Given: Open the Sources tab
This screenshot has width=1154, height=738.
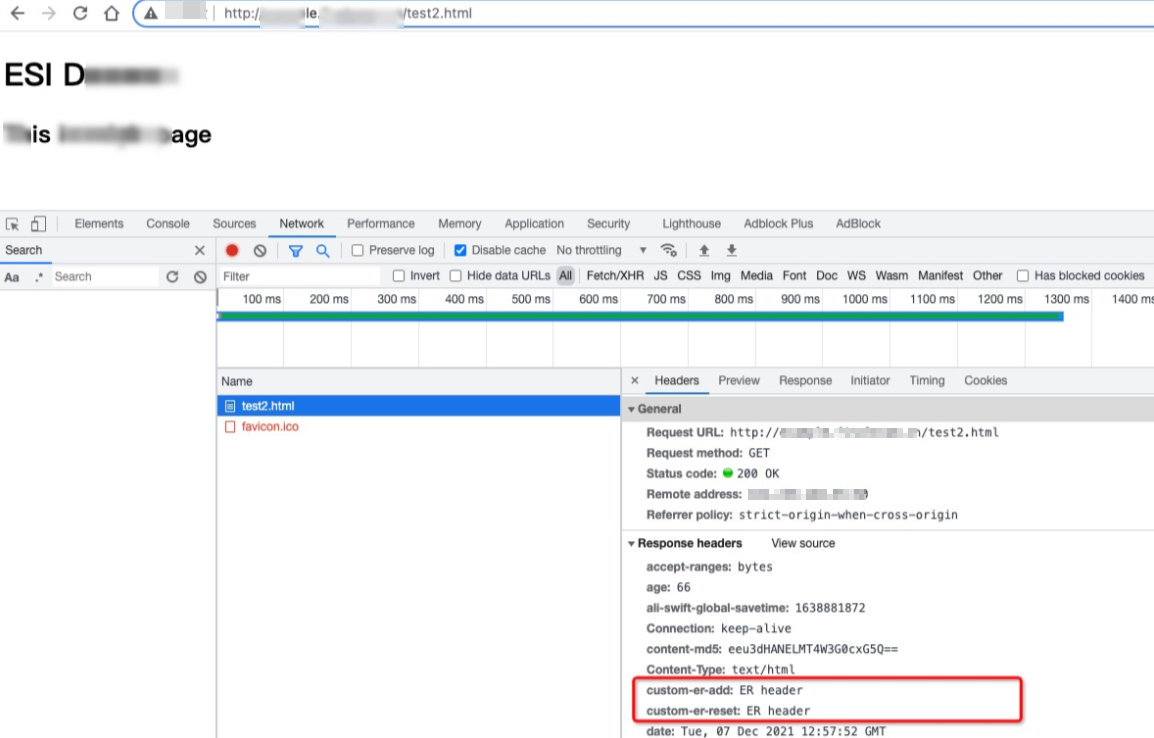Looking at the screenshot, I should coord(234,224).
